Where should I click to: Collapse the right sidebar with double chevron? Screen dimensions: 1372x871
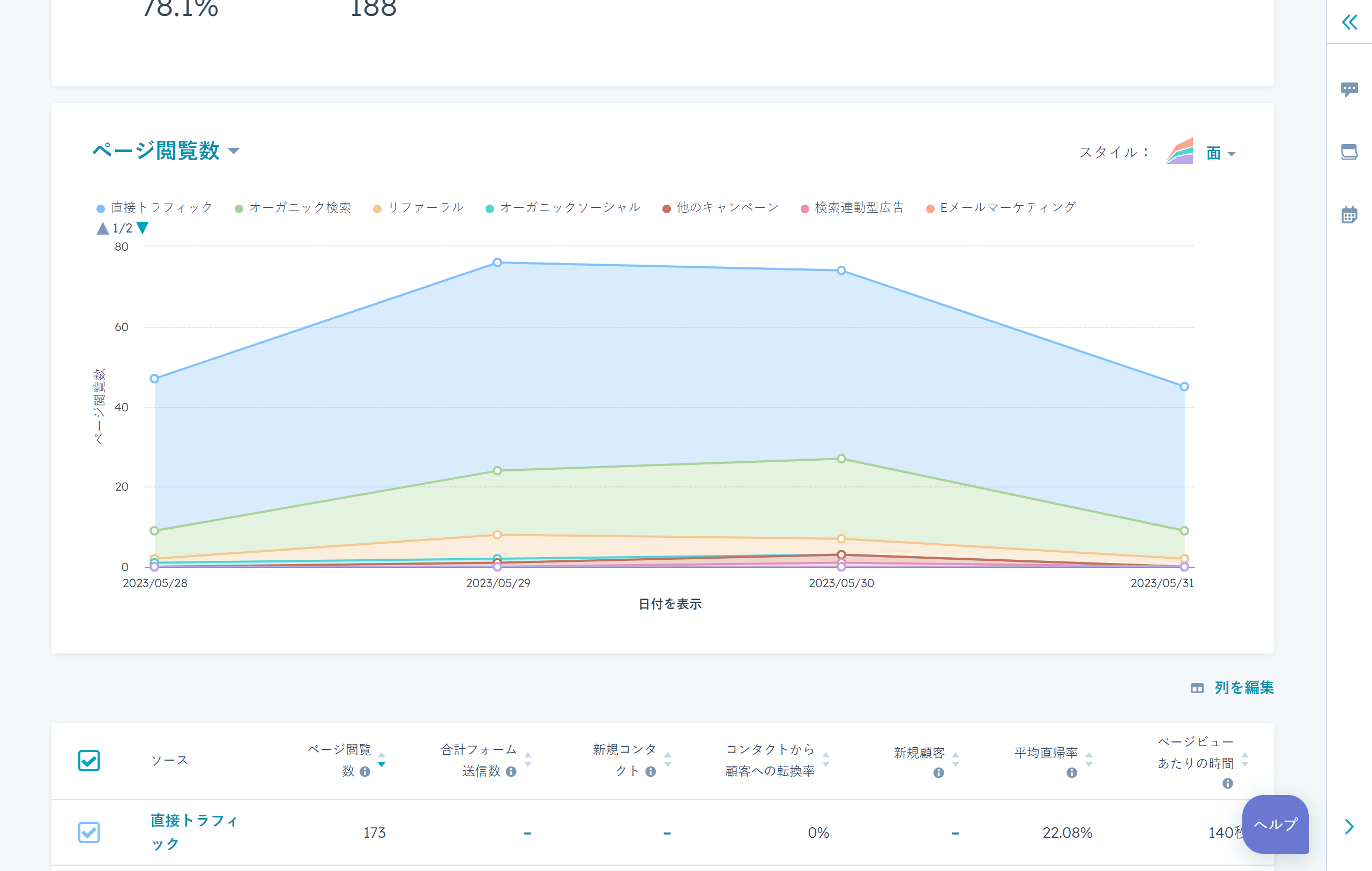click(1349, 22)
